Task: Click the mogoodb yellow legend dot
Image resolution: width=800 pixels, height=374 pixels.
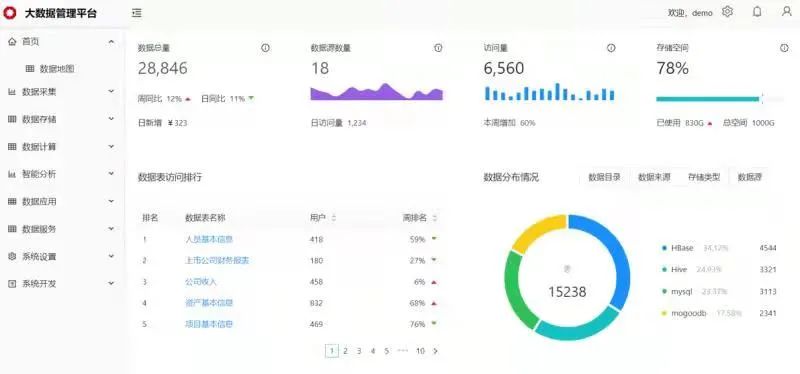Action: coord(664,313)
